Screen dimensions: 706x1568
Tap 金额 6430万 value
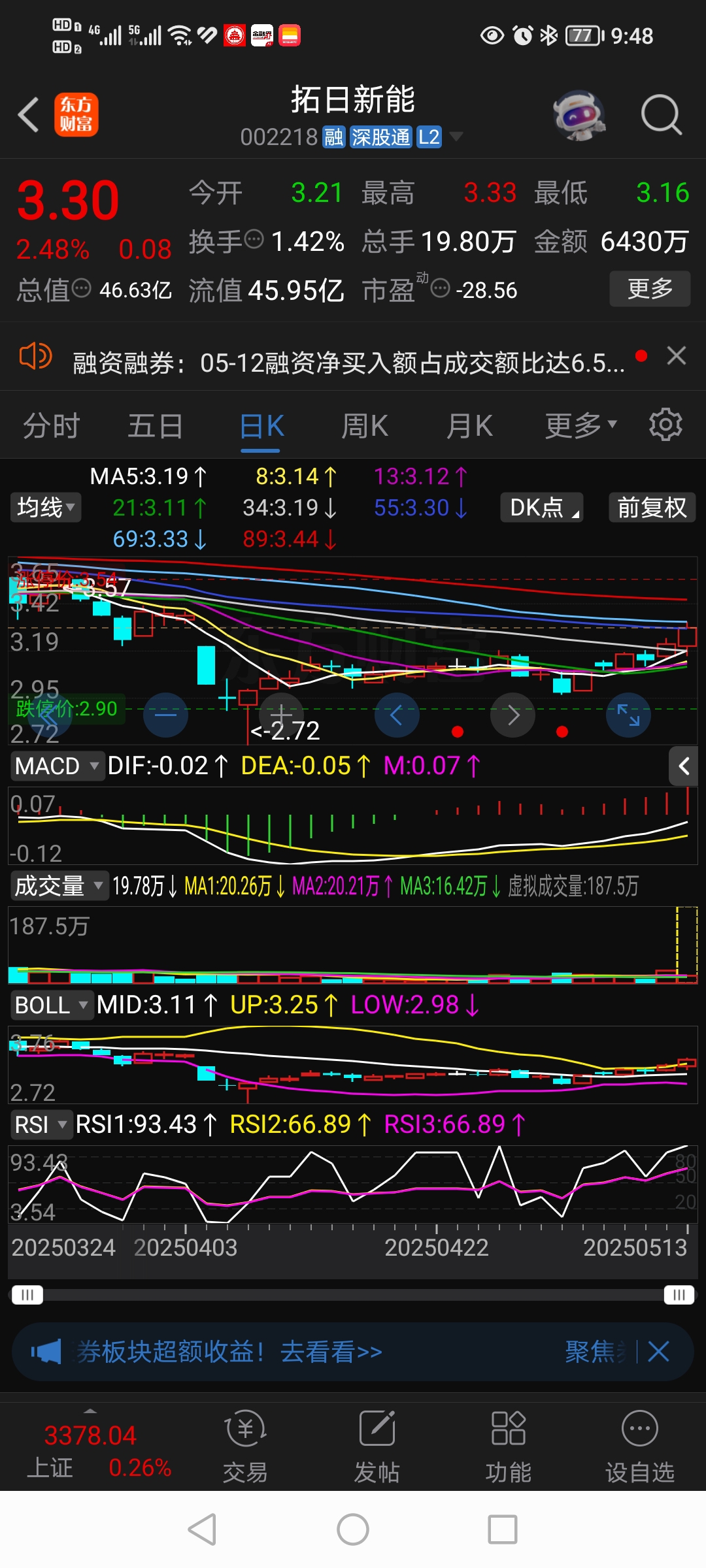[x=645, y=242]
